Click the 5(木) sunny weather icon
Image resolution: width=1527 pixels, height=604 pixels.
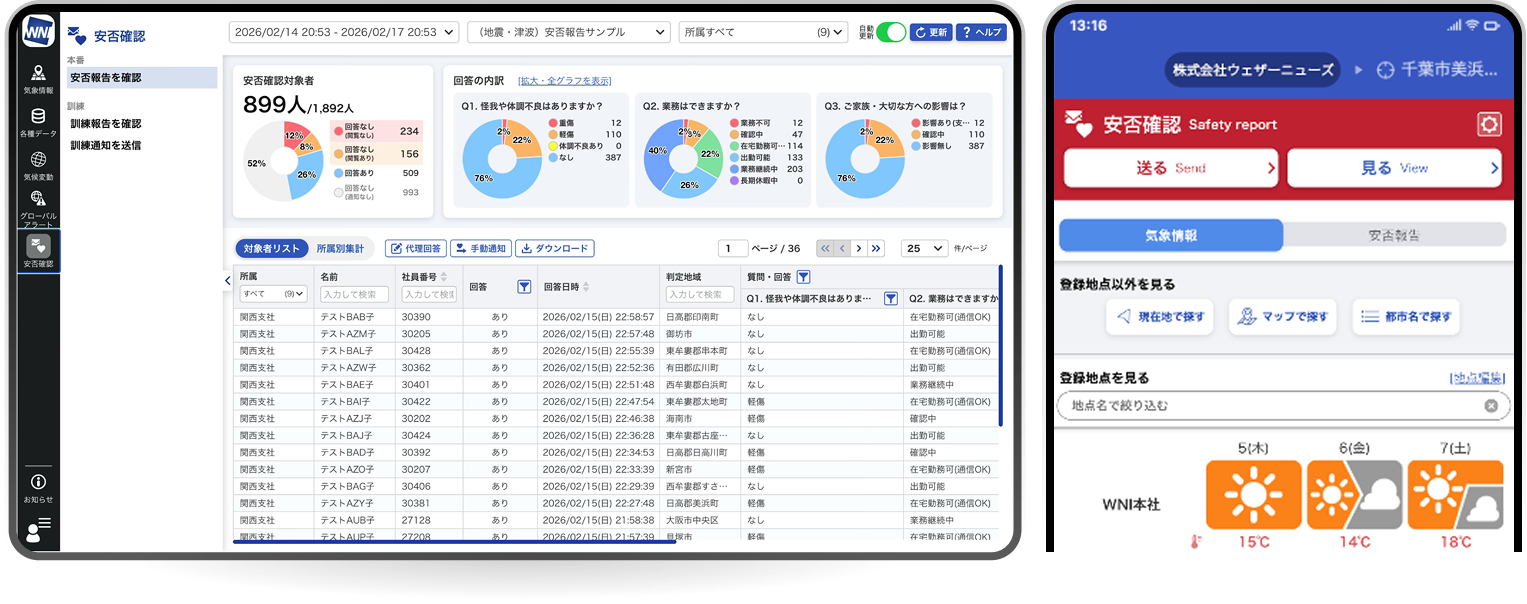click(x=1254, y=494)
